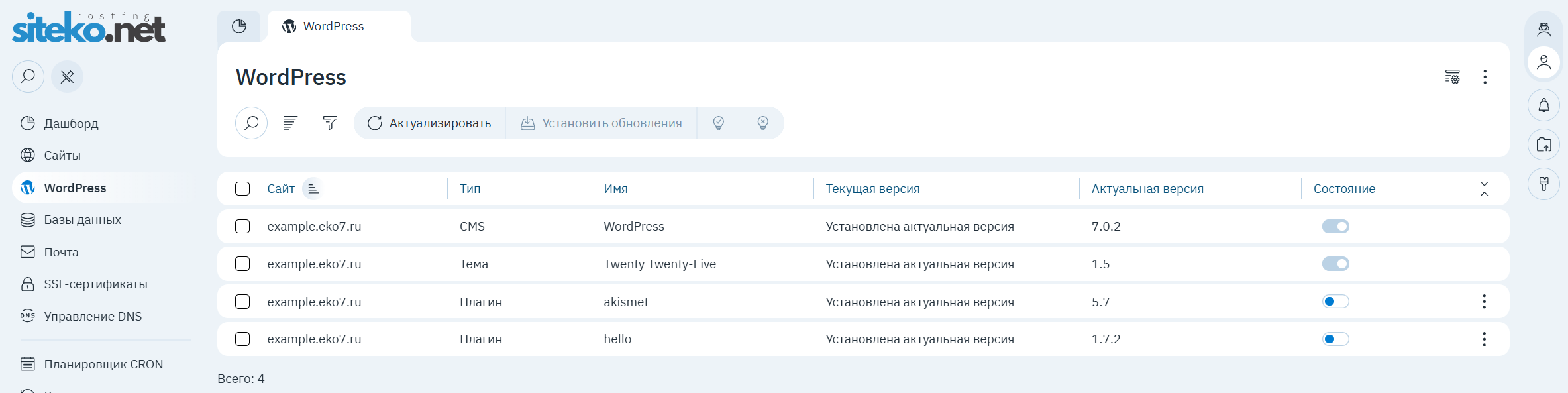Click the Всего: 4 total label
The image size is (1568, 393).
point(240,378)
